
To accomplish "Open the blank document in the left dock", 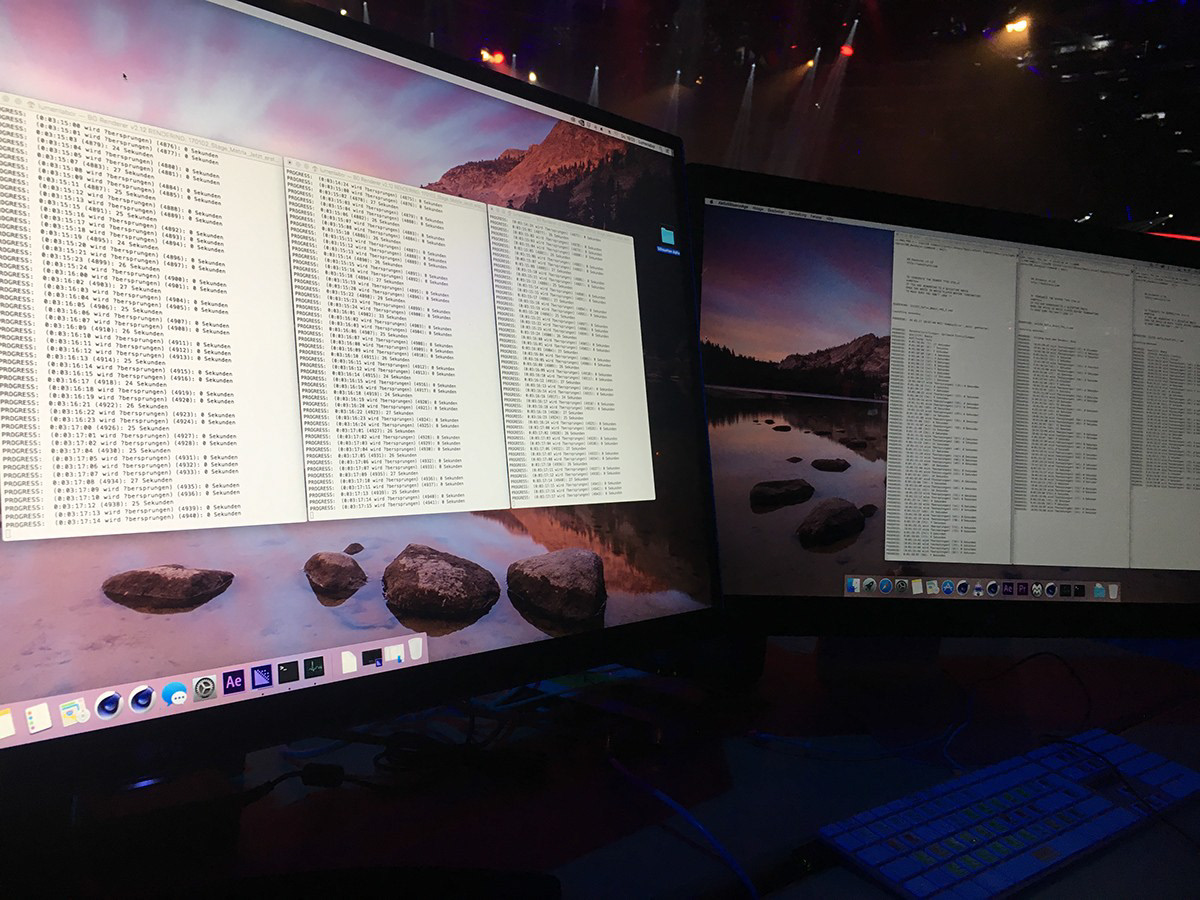I will [x=349, y=662].
